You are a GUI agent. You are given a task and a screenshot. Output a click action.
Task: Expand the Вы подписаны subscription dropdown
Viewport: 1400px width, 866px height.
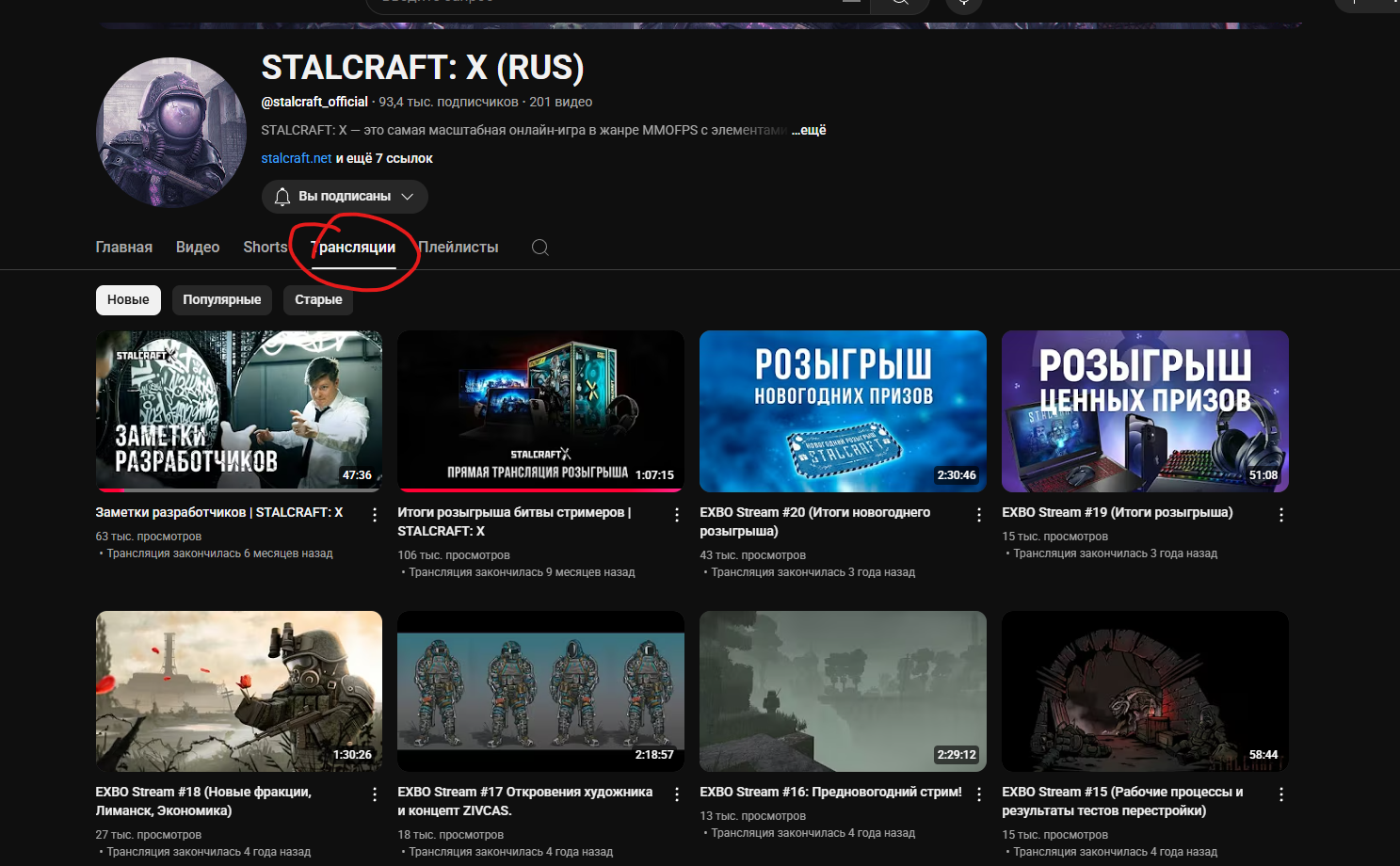pyautogui.click(x=345, y=197)
